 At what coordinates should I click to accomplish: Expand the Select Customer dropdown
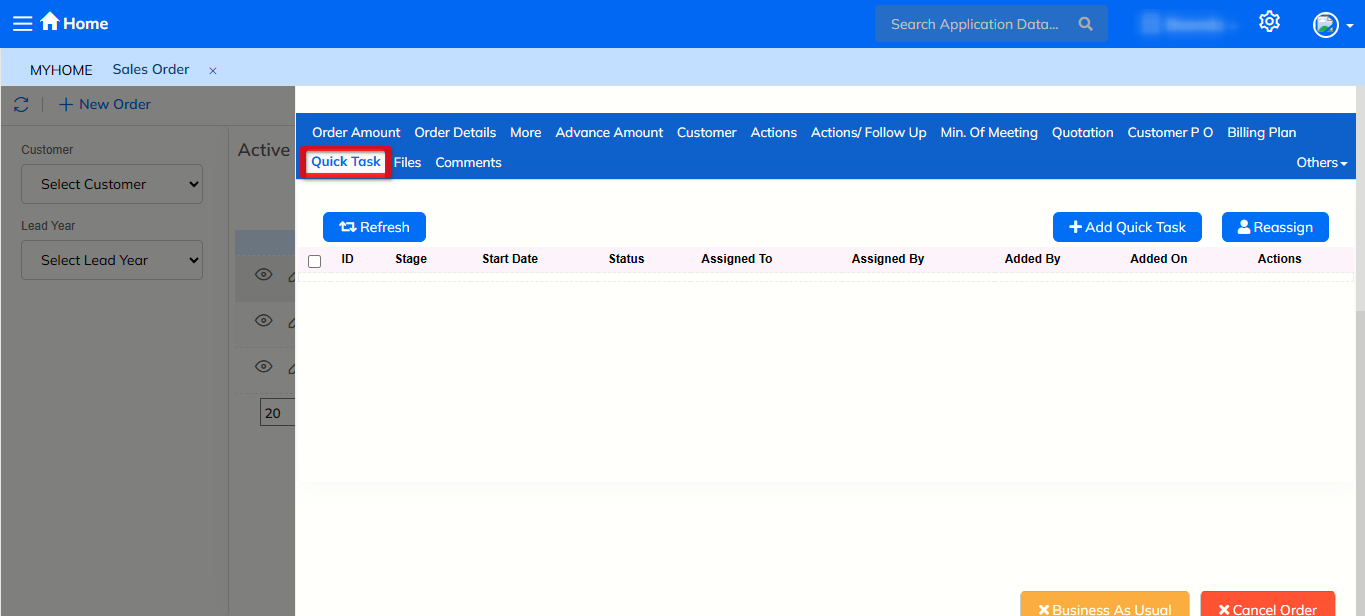coord(112,184)
